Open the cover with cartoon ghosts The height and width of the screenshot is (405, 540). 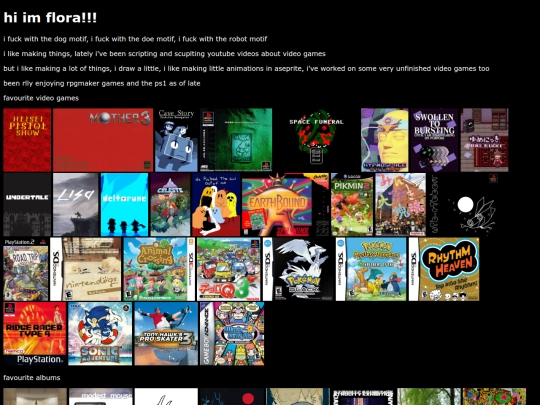(x=216, y=205)
